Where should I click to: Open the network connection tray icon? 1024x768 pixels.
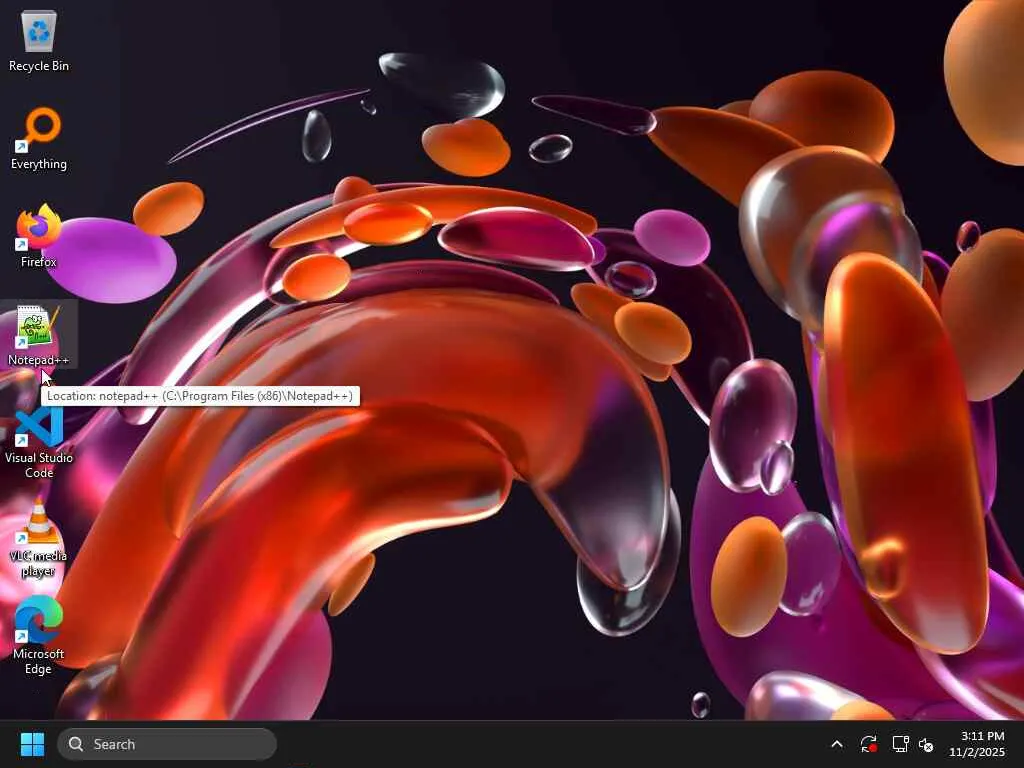tap(900, 744)
